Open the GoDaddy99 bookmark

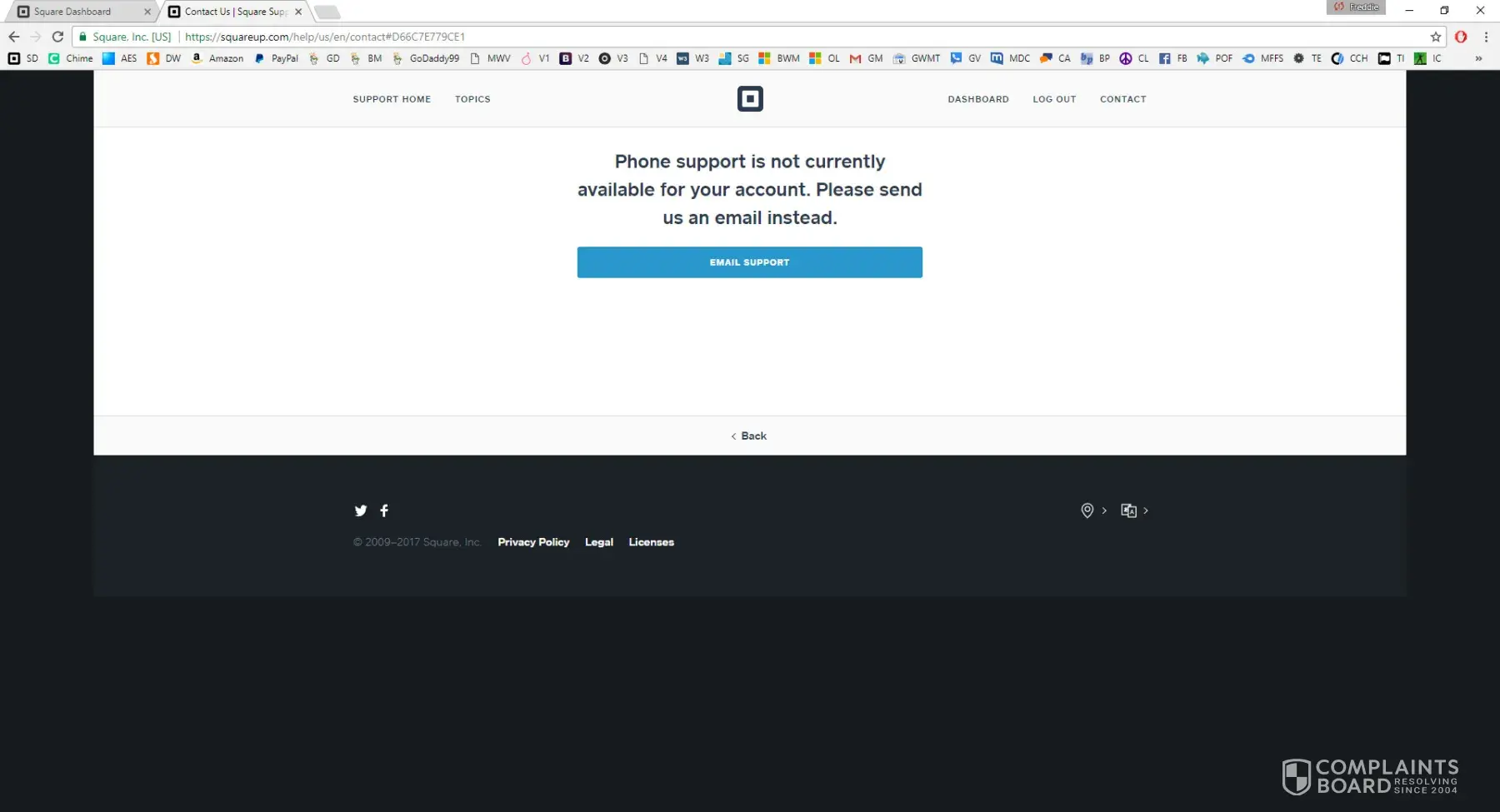pos(426,58)
